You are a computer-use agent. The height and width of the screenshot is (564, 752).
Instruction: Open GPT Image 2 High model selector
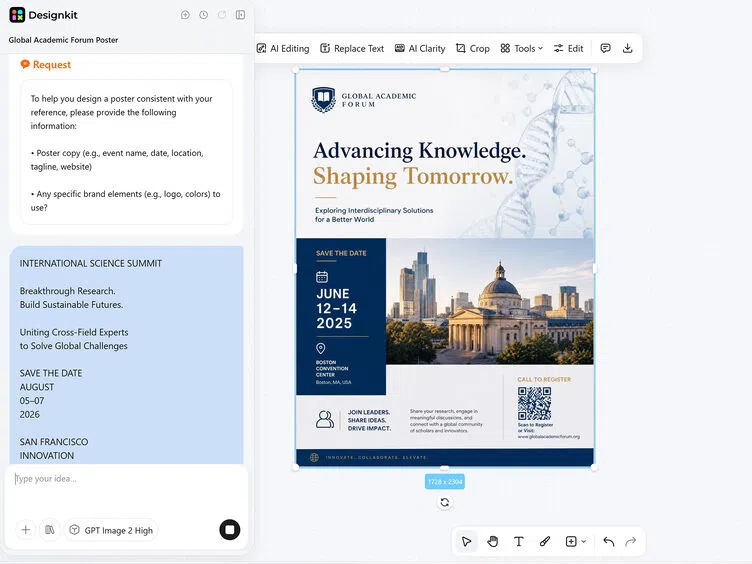point(111,530)
